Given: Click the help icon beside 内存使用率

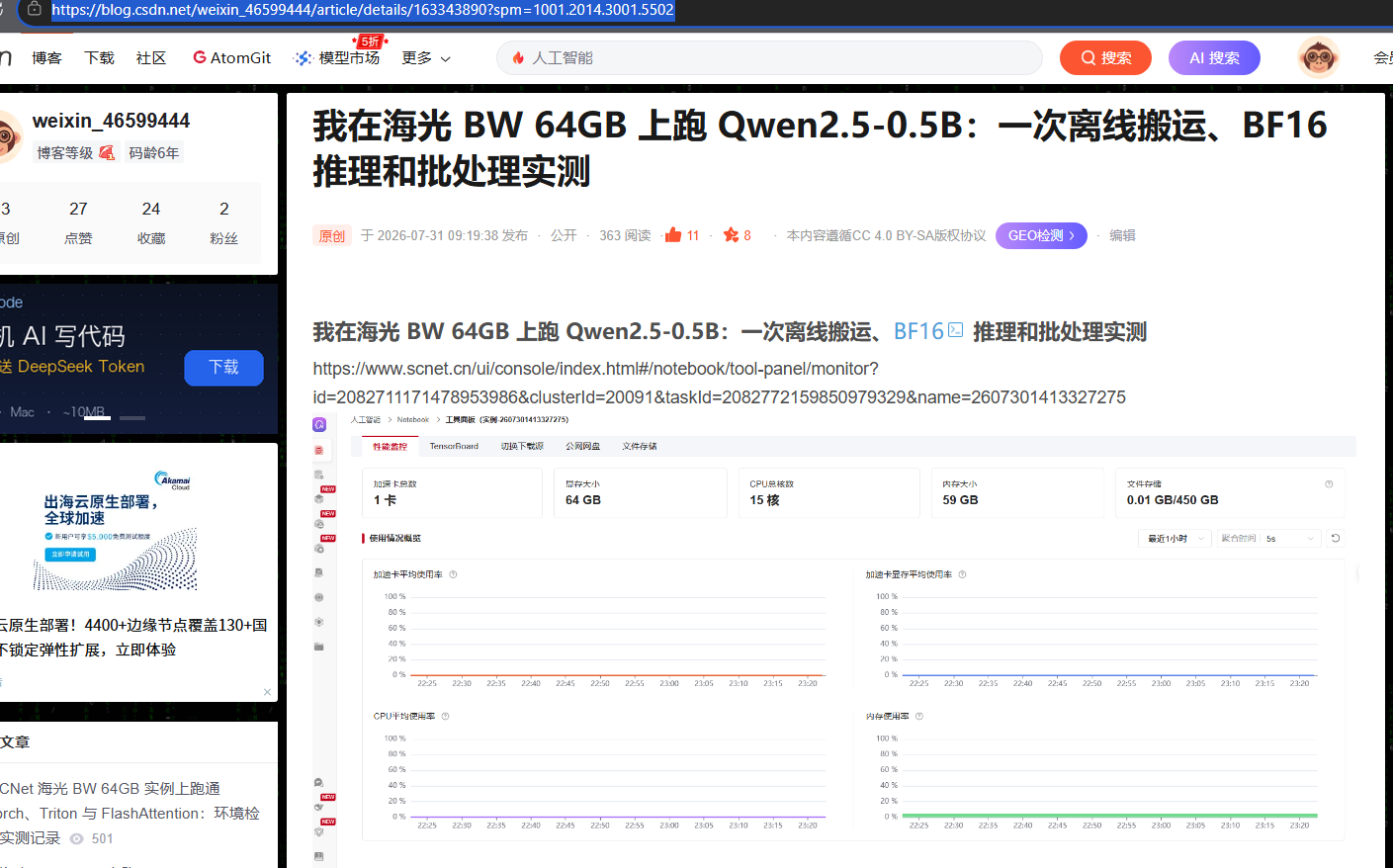Looking at the screenshot, I should click(919, 716).
